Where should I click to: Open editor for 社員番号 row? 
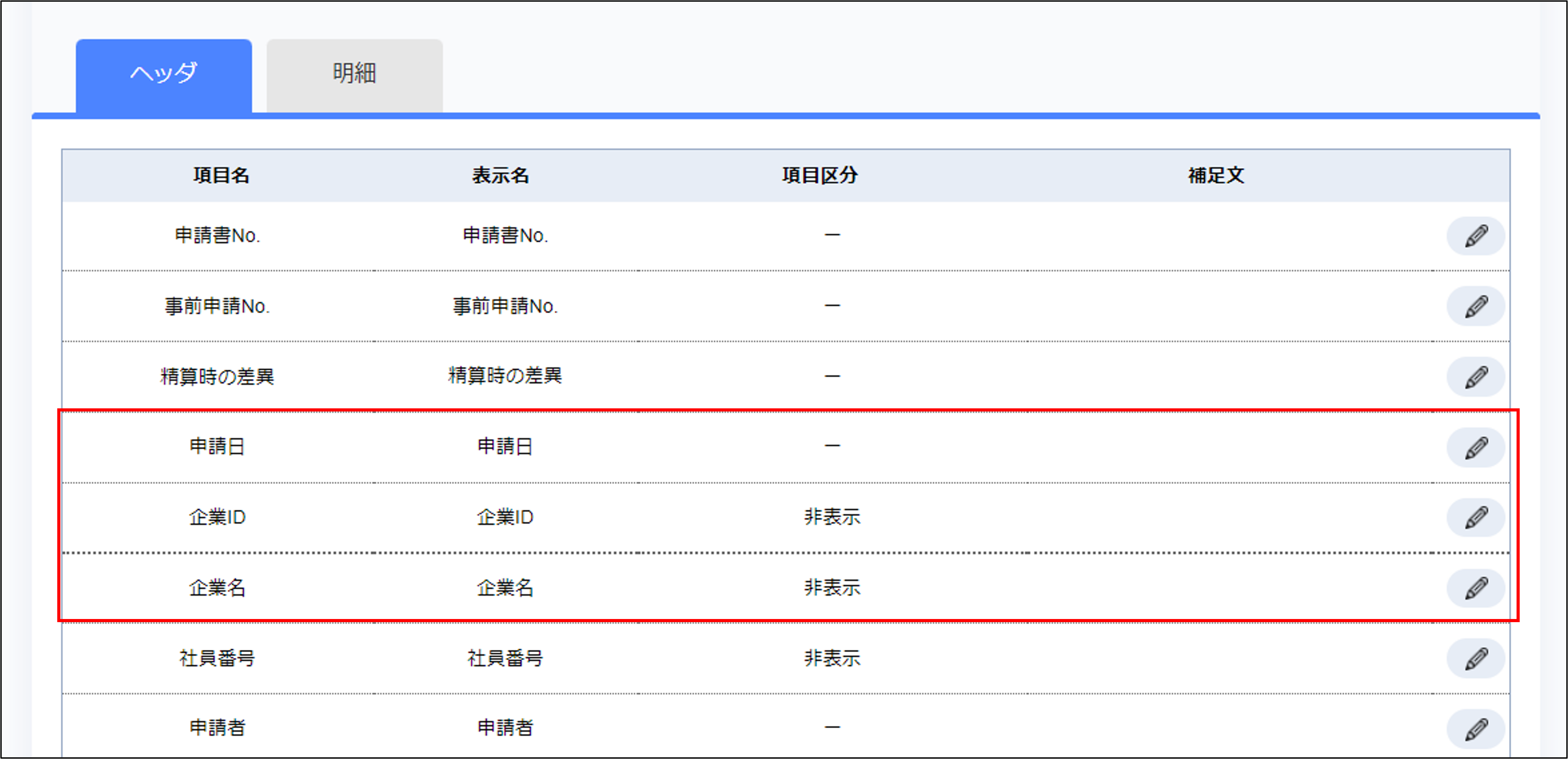click(x=1475, y=658)
